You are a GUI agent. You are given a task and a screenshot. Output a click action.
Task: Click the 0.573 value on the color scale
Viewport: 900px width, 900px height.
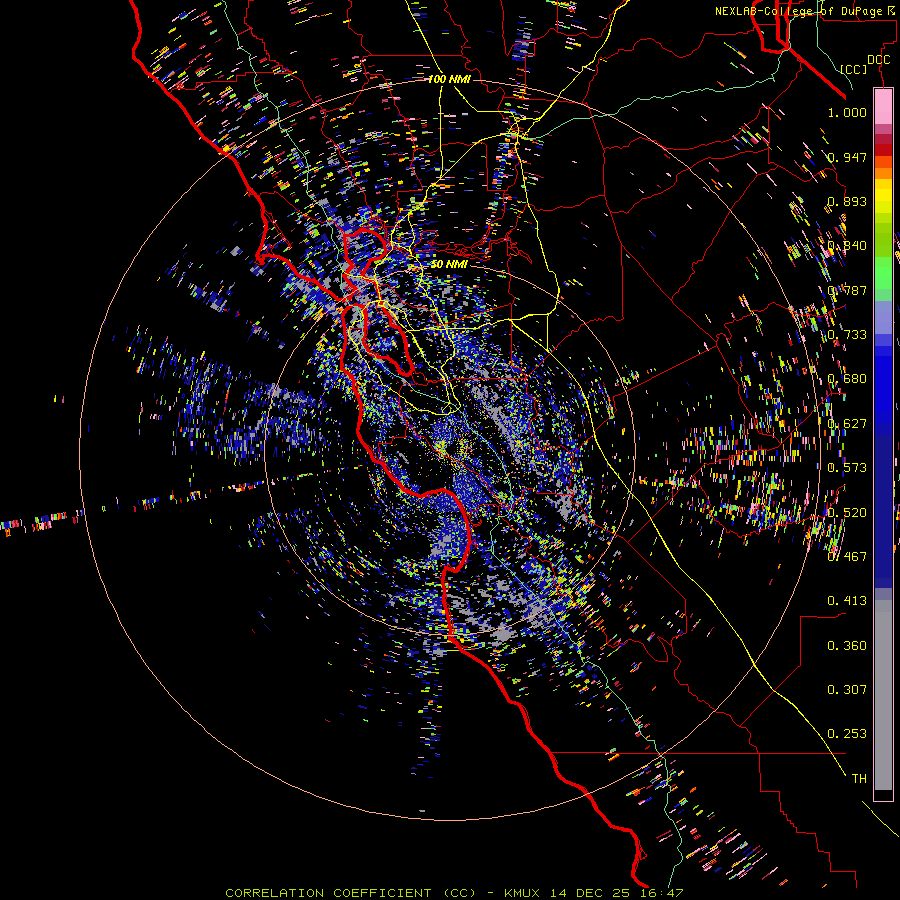[847, 468]
